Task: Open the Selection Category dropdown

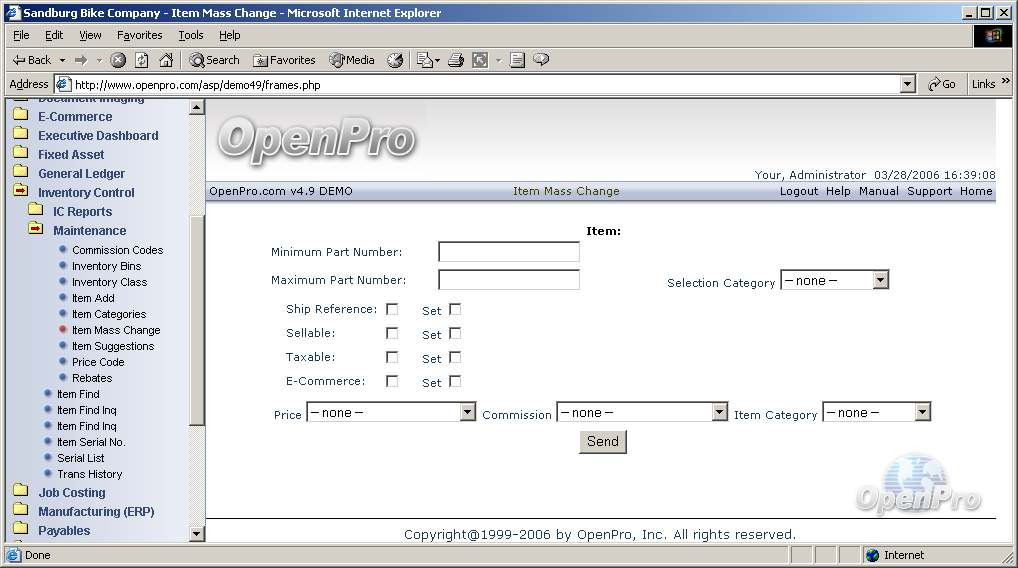Action: [880, 281]
